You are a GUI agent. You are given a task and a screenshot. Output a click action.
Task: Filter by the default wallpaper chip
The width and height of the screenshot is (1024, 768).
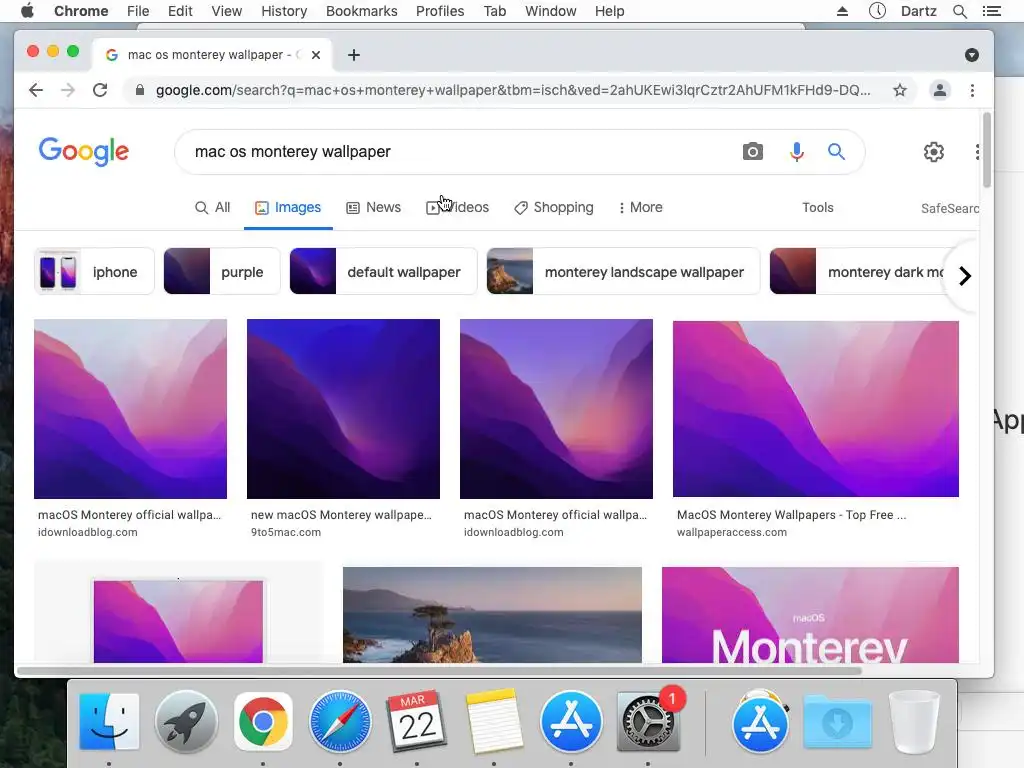coord(383,272)
